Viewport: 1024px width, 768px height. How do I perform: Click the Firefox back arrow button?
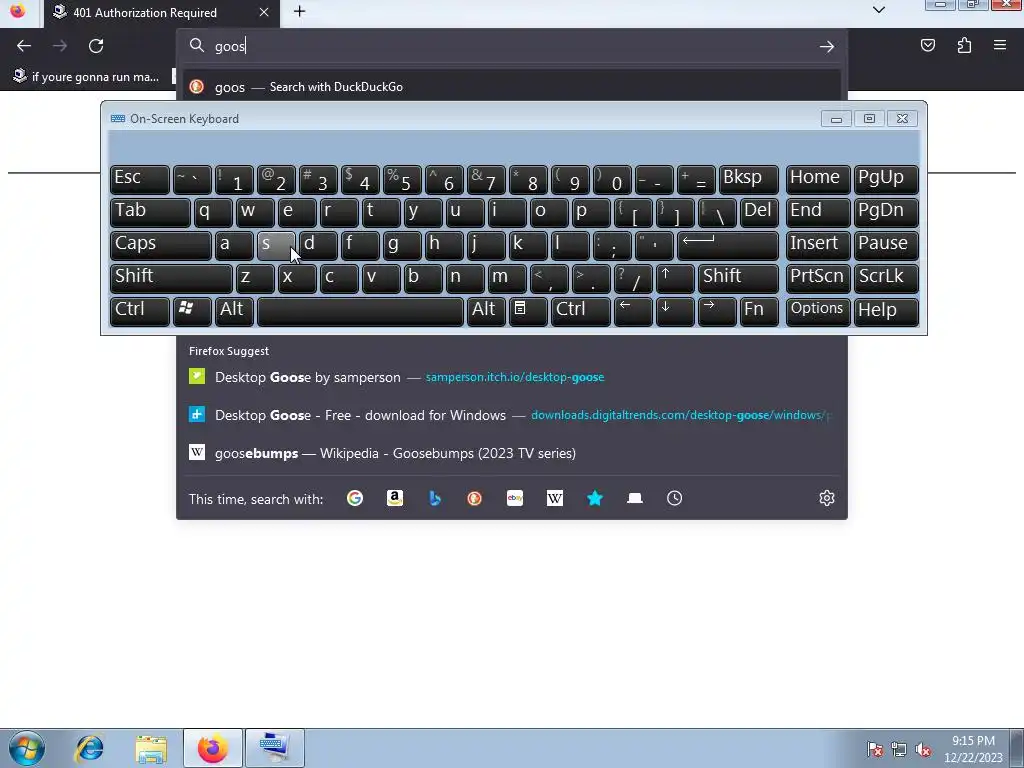(24, 46)
